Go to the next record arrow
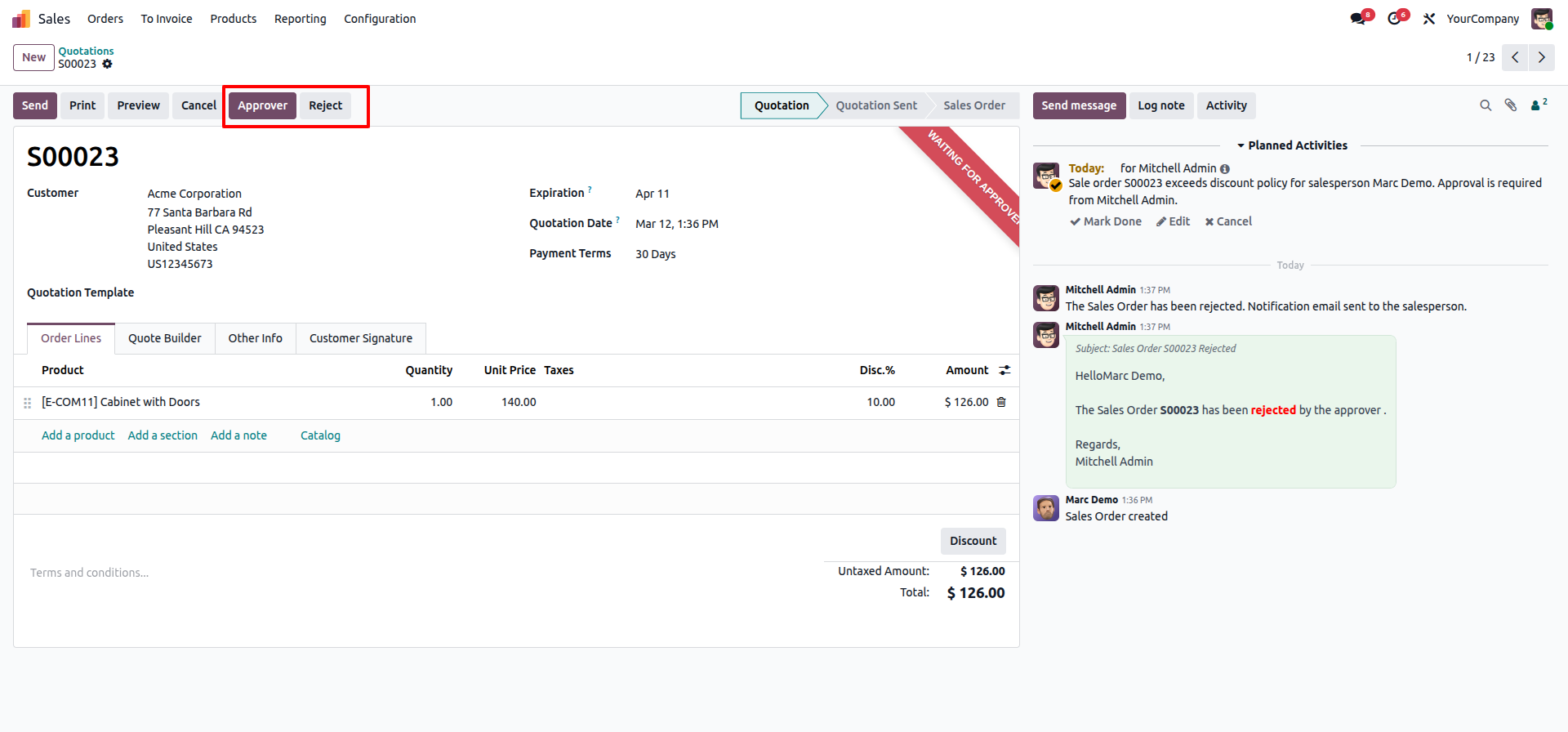 point(1541,57)
